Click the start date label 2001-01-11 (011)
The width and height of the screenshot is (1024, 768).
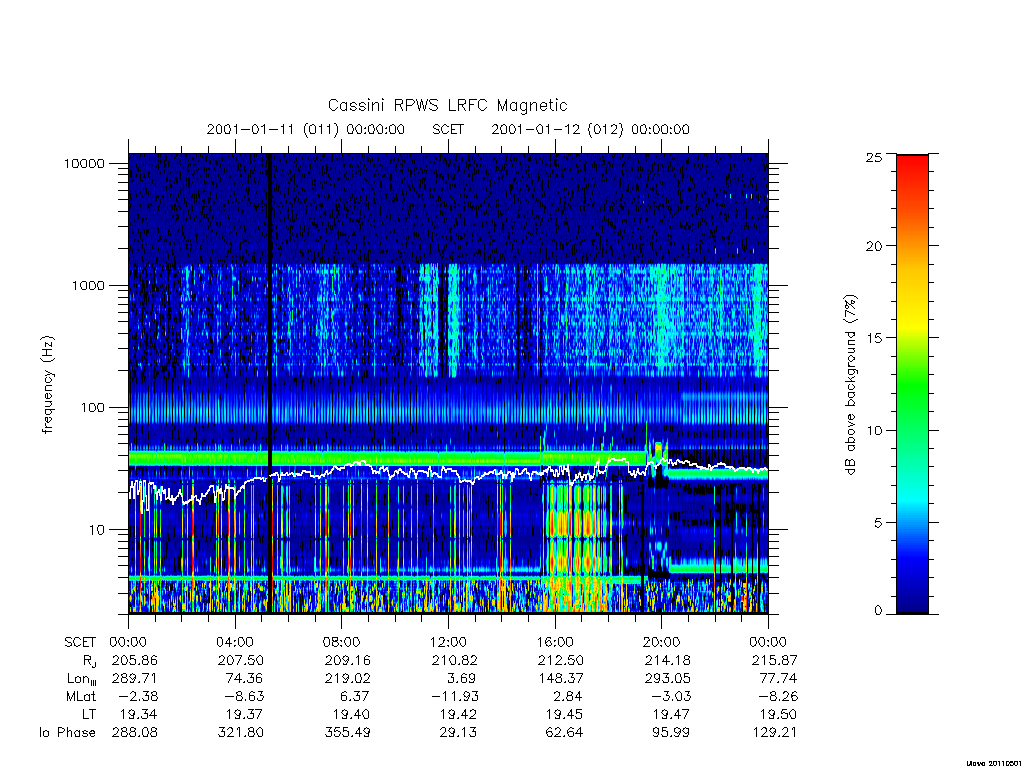[x=272, y=129]
